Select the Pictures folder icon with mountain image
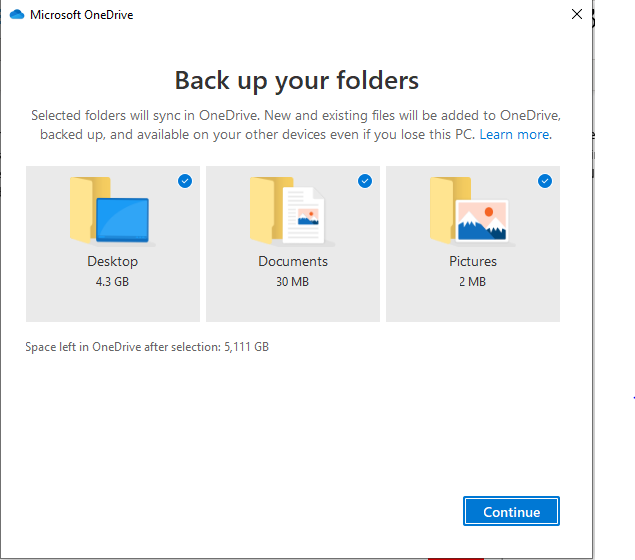Image resolution: width=635 pixels, height=560 pixels. [472, 211]
